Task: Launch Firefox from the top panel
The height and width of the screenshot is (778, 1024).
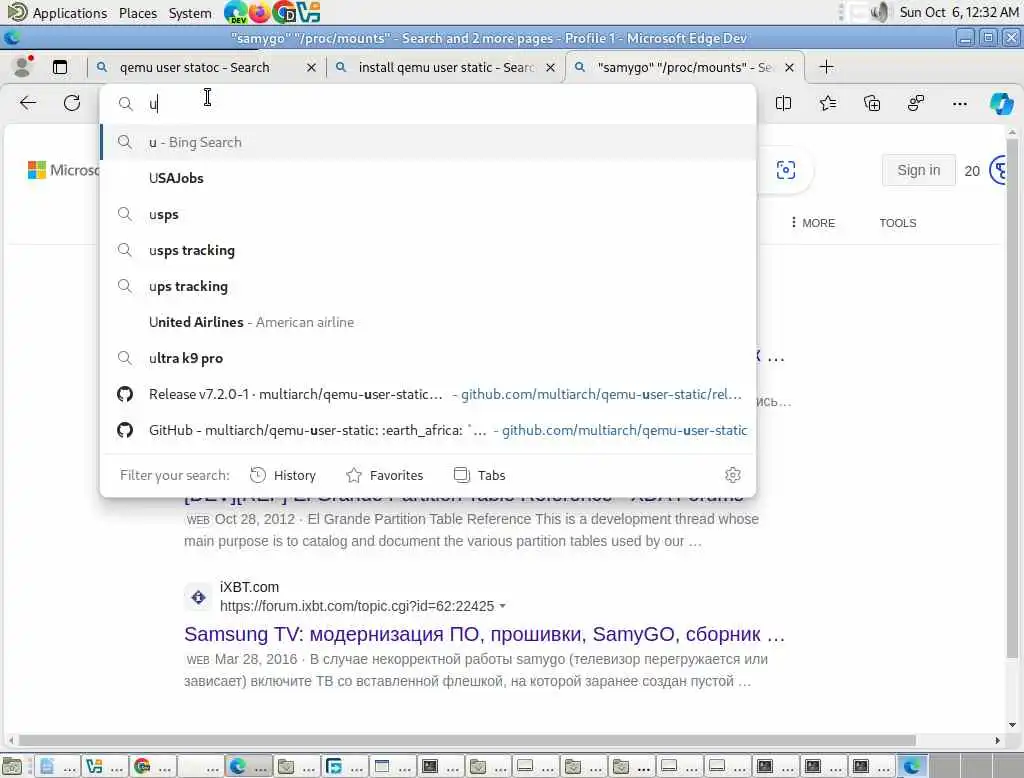Action: coord(259,12)
